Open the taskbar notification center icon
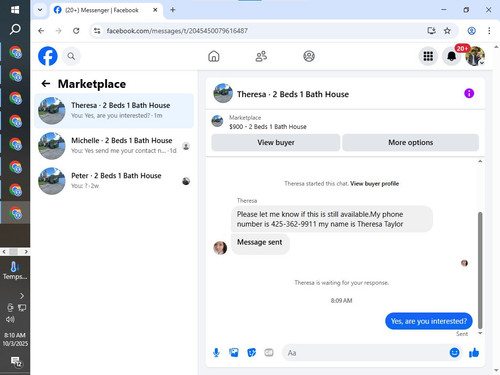The width and height of the screenshot is (500, 375). click(16, 361)
